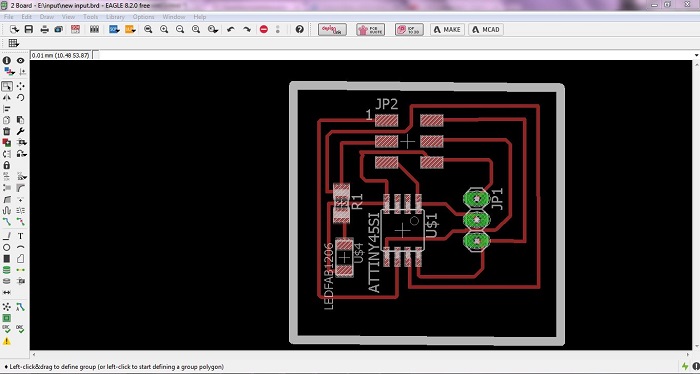Open the Errors warning icon
Image resolution: width=700 pixels, height=374 pixels.
(7, 341)
